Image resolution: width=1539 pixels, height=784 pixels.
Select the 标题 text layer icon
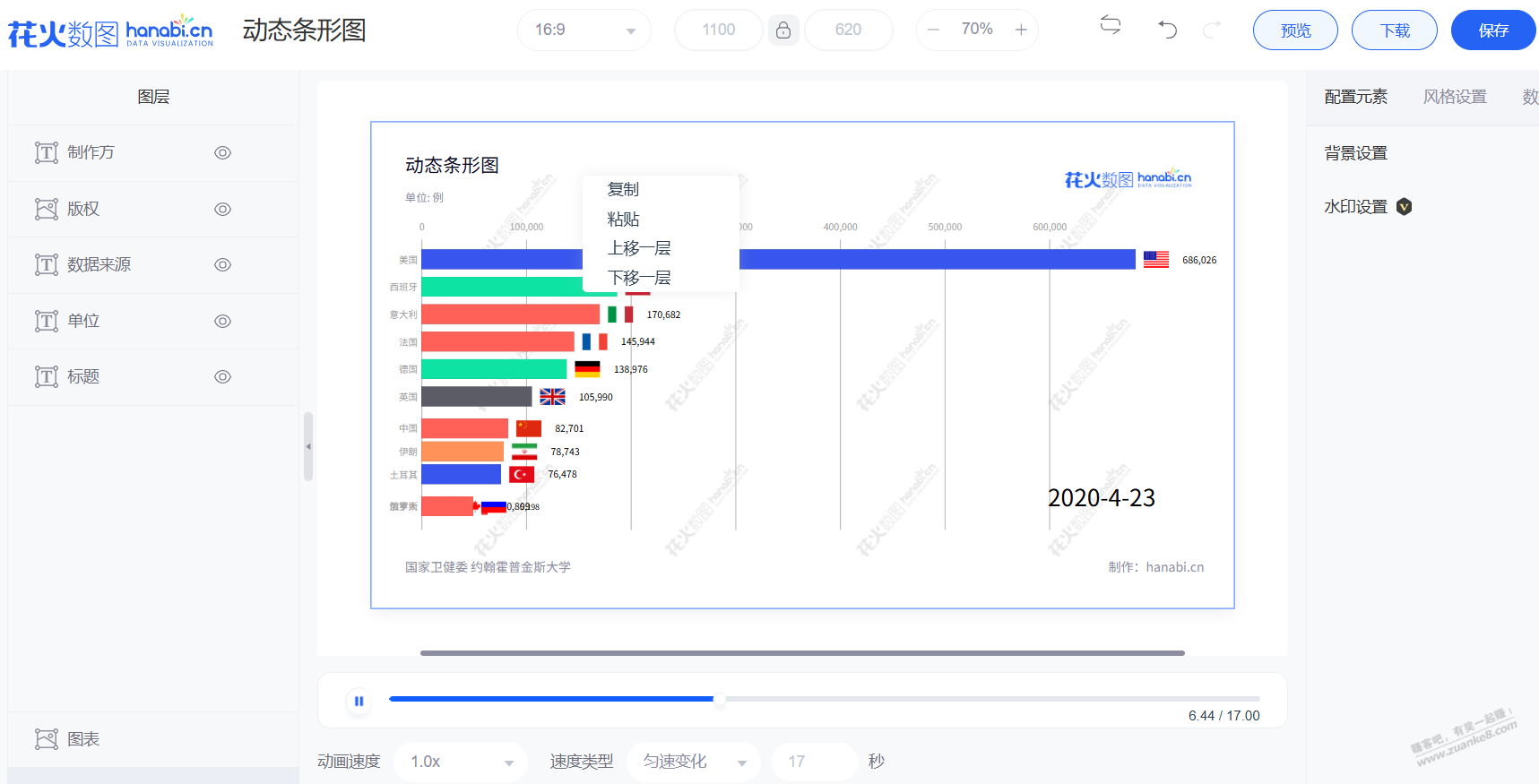[47, 376]
